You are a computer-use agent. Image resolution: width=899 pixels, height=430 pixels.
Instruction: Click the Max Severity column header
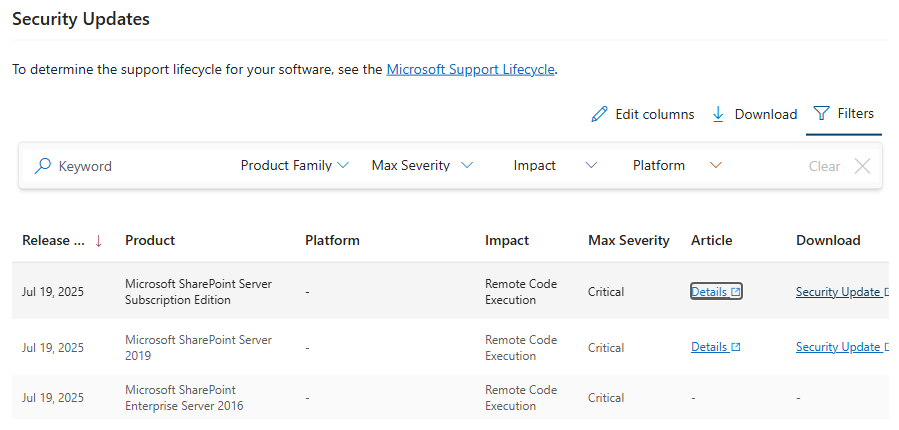tap(628, 240)
